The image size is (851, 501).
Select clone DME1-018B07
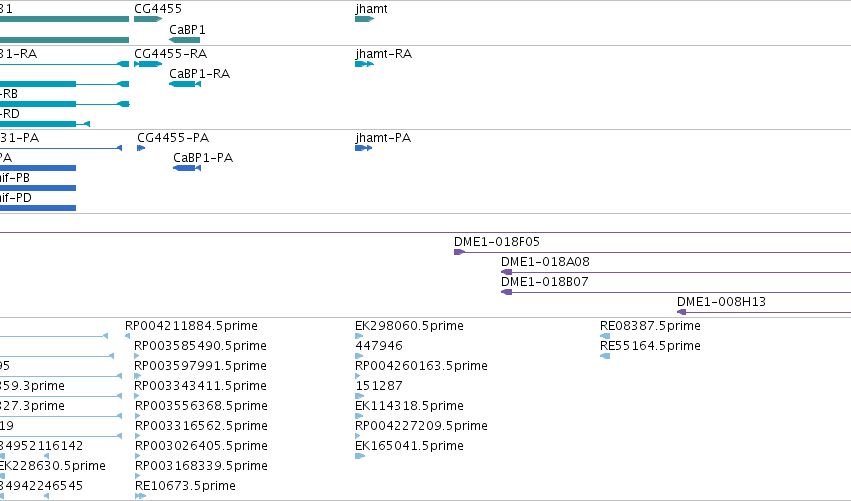click(676, 293)
